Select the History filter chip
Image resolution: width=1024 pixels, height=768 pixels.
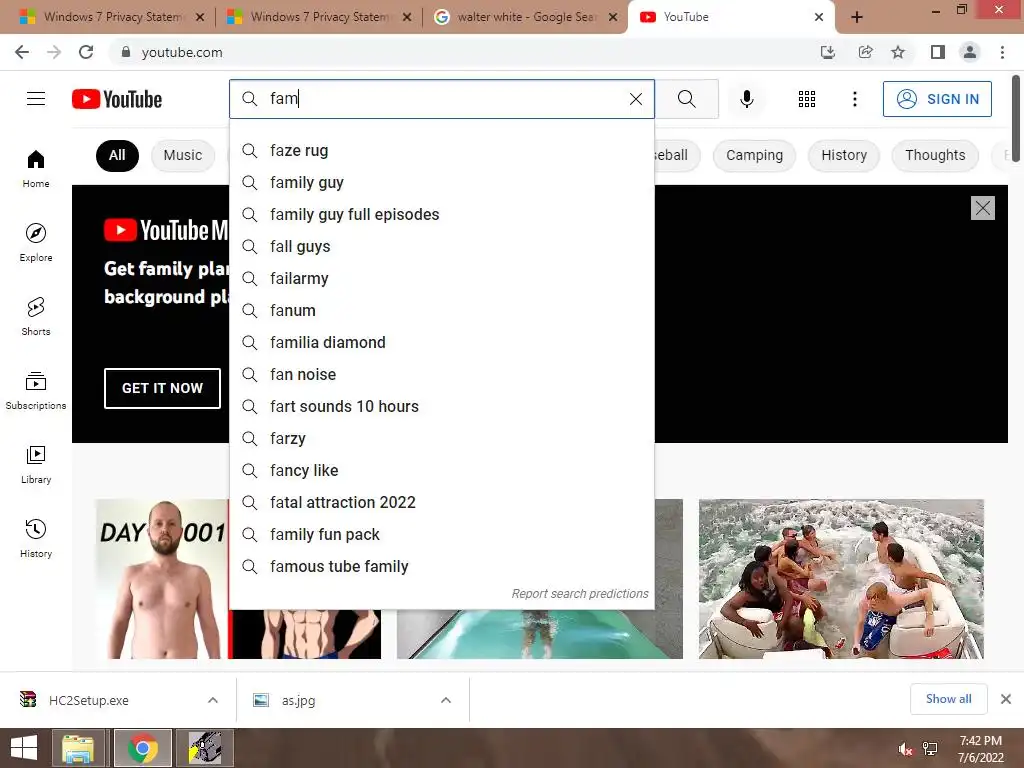pyautogui.click(x=844, y=155)
